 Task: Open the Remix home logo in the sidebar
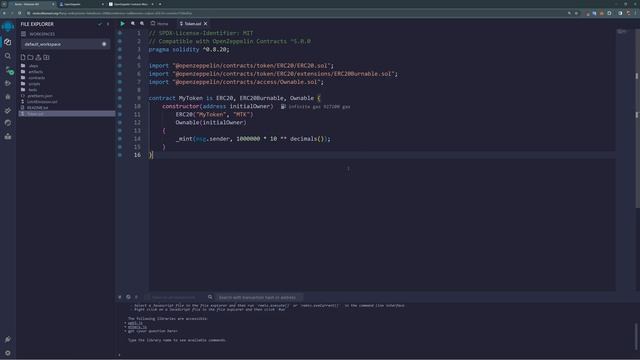tap(8, 27)
